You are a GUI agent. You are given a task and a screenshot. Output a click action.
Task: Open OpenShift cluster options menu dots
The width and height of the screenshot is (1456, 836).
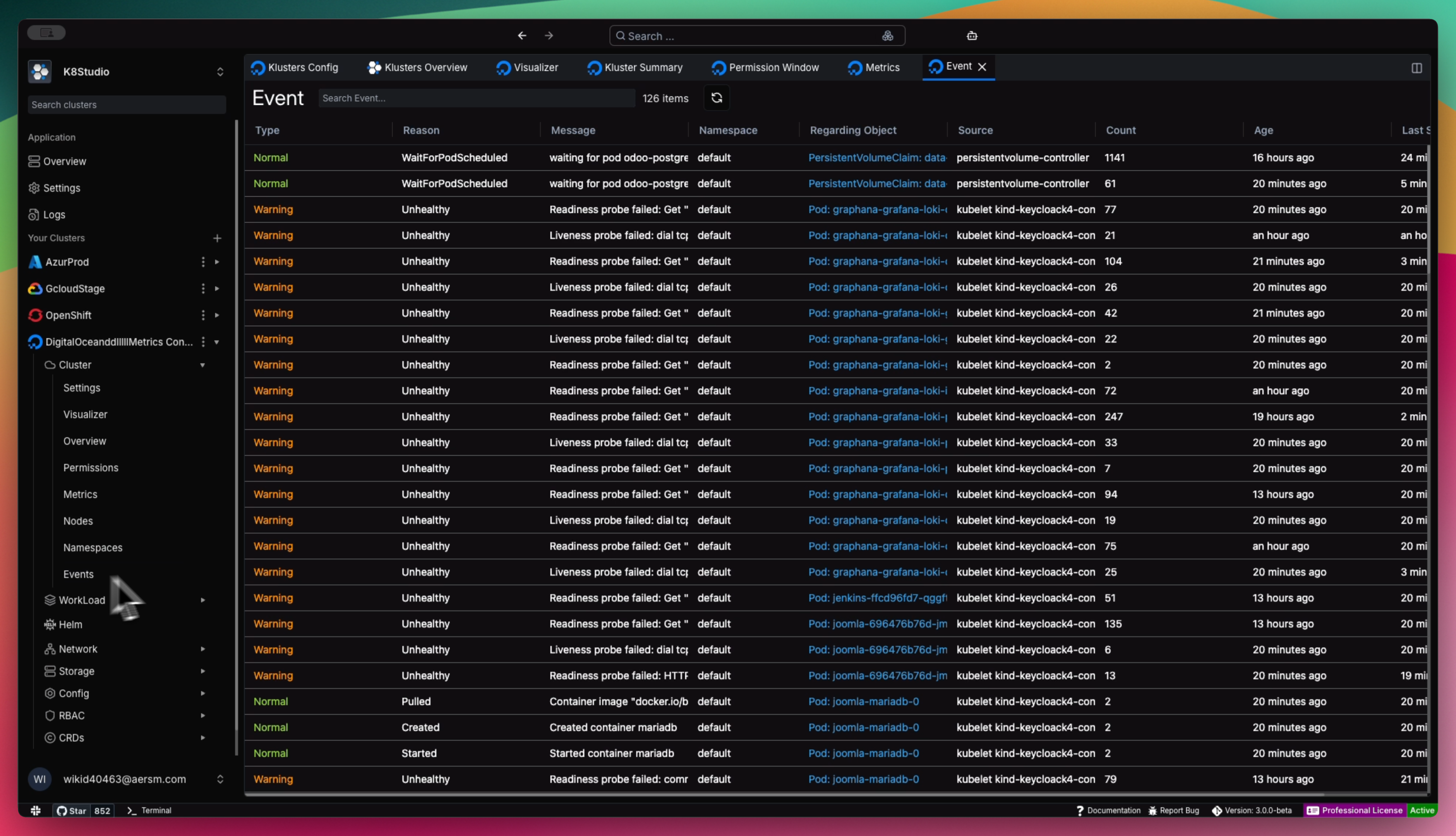(x=203, y=315)
